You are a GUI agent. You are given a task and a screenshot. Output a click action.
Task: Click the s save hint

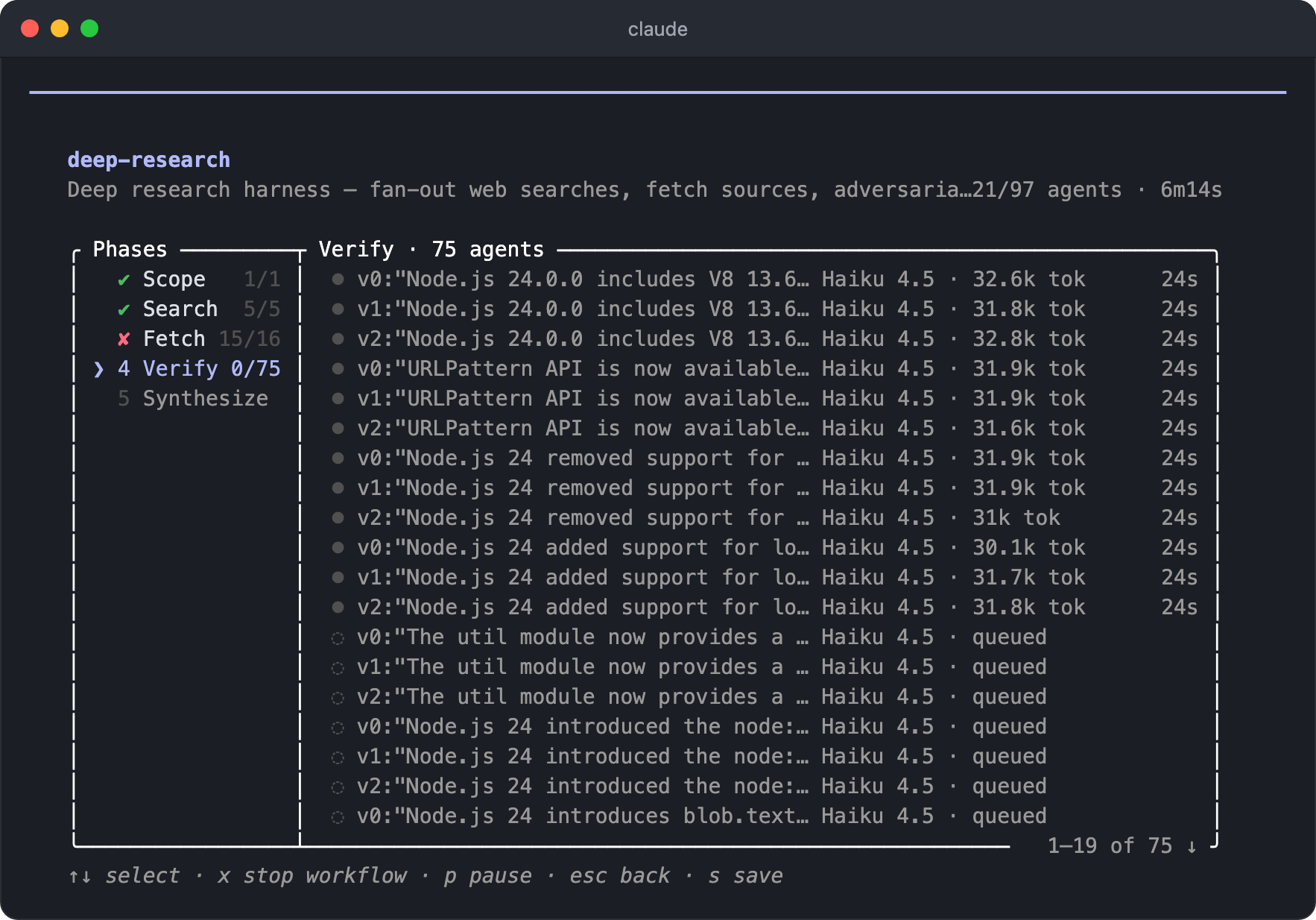[745, 875]
